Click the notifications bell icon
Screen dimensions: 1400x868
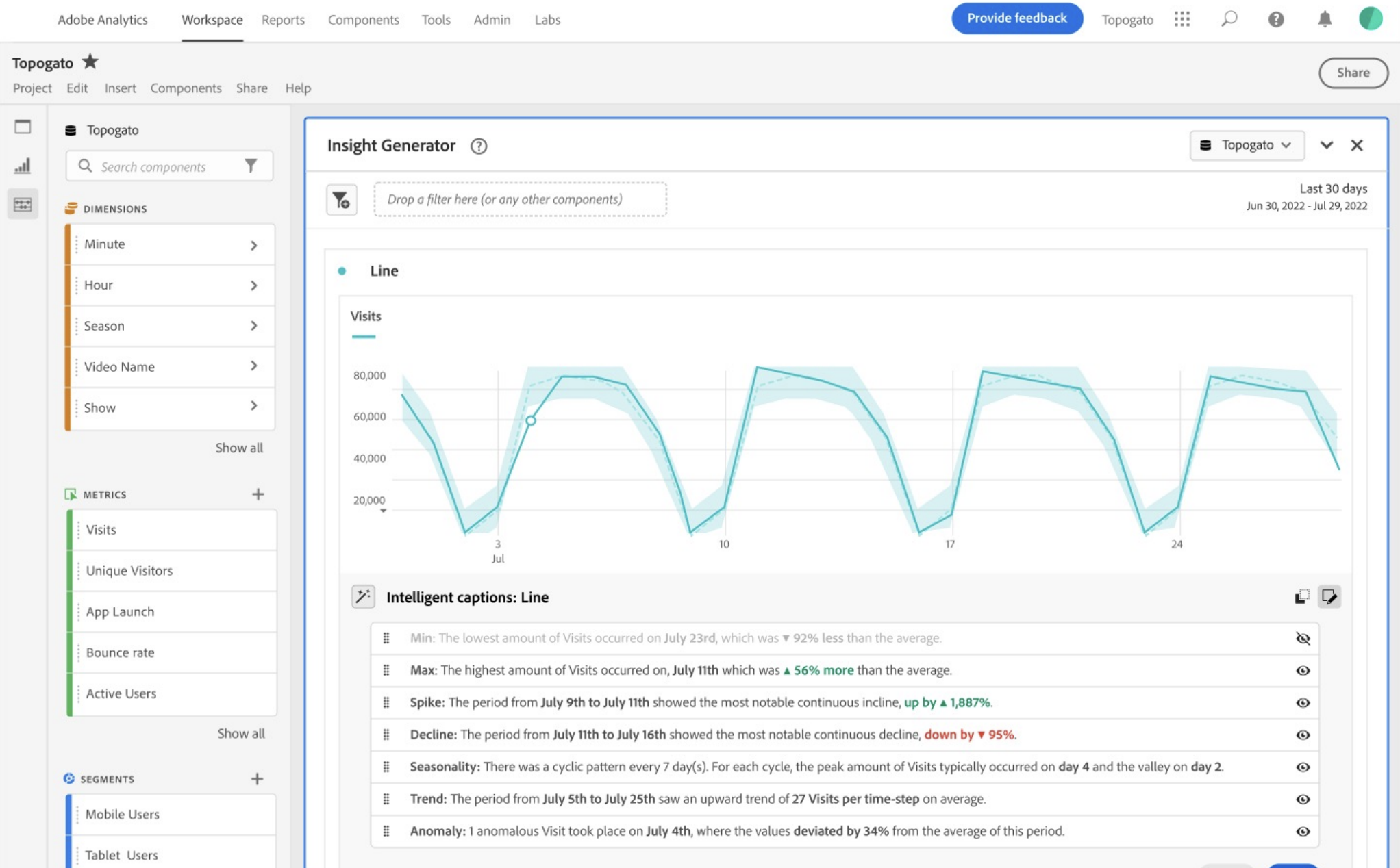pos(1325,19)
